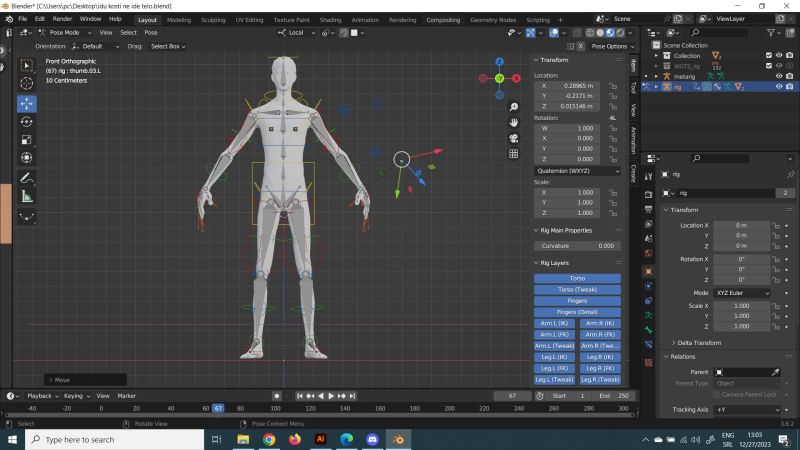Open Tool properties tab icon

[648, 177]
